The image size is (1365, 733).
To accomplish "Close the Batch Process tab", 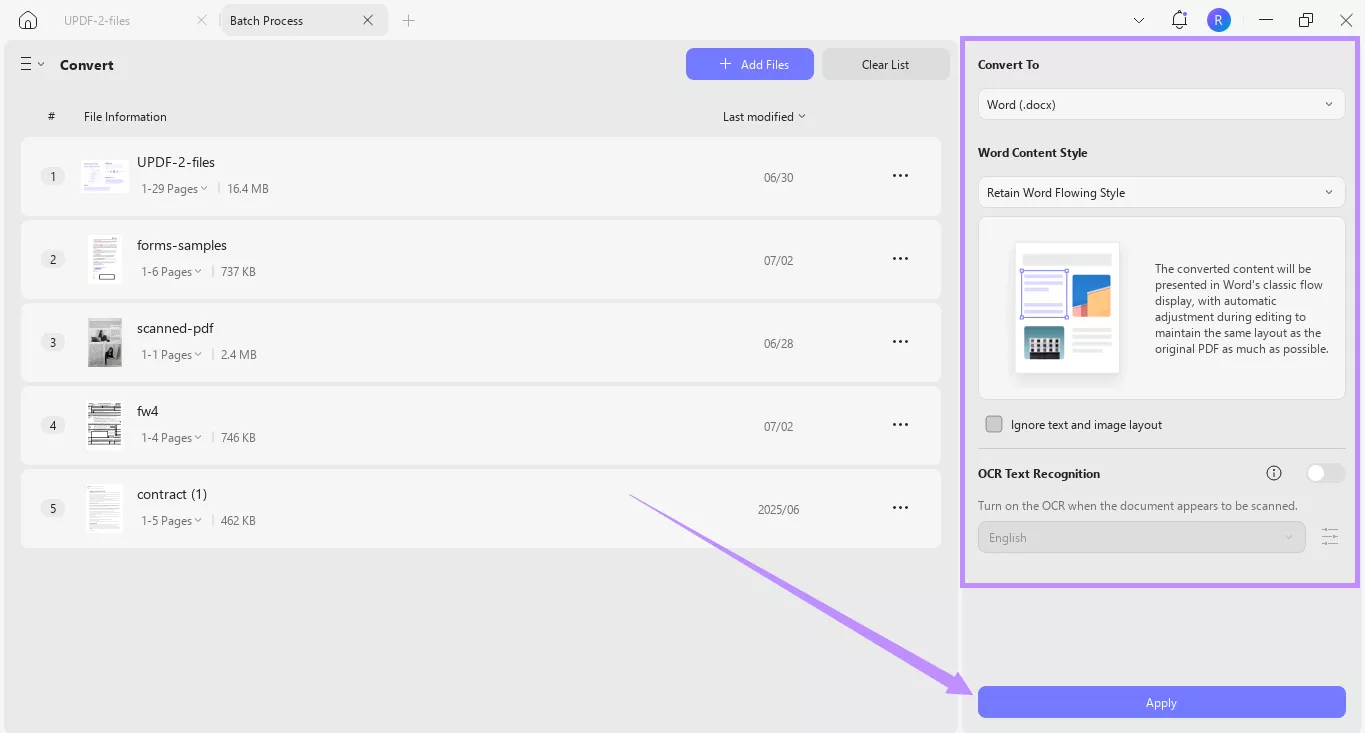I will [x=368, y=20].
